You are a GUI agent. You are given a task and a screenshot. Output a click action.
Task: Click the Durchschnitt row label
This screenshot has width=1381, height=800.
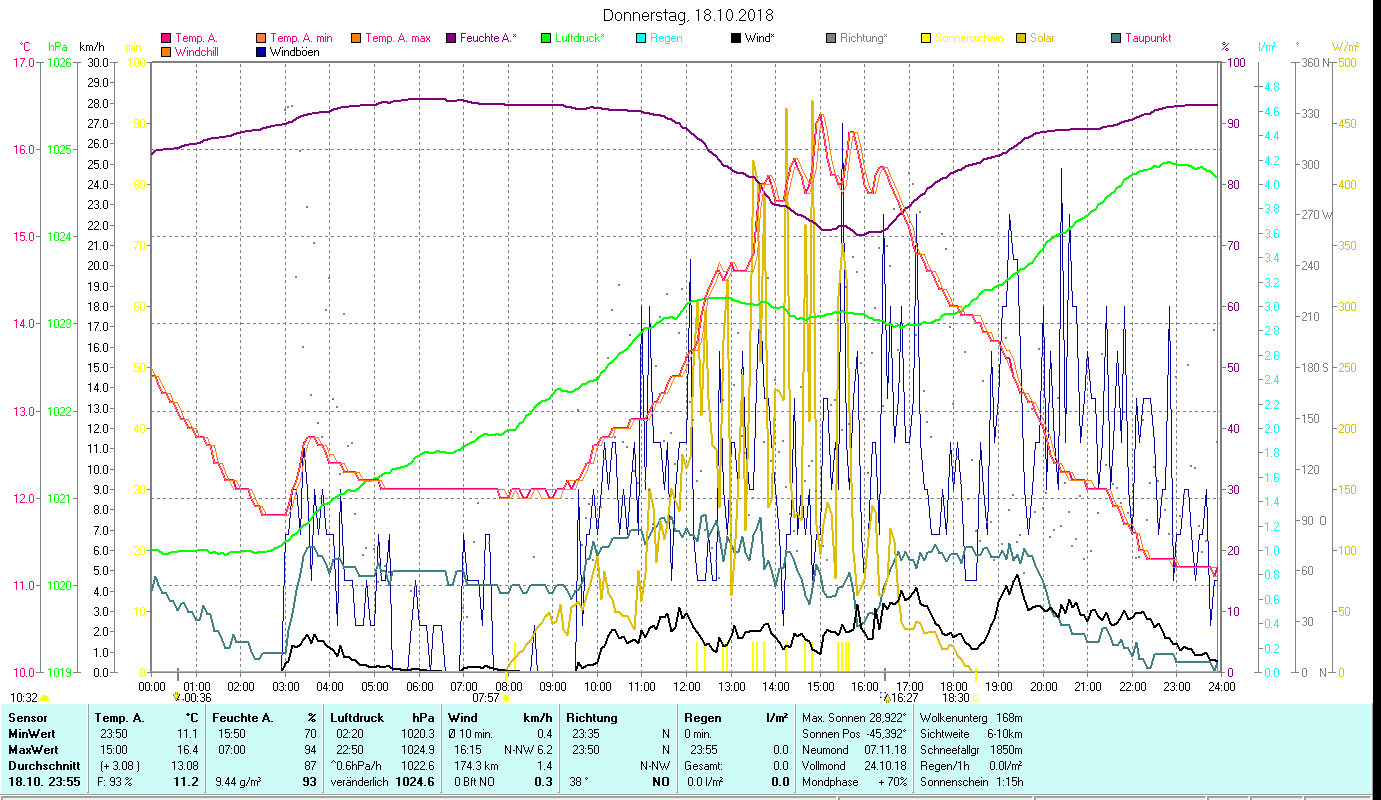point(42,765)
